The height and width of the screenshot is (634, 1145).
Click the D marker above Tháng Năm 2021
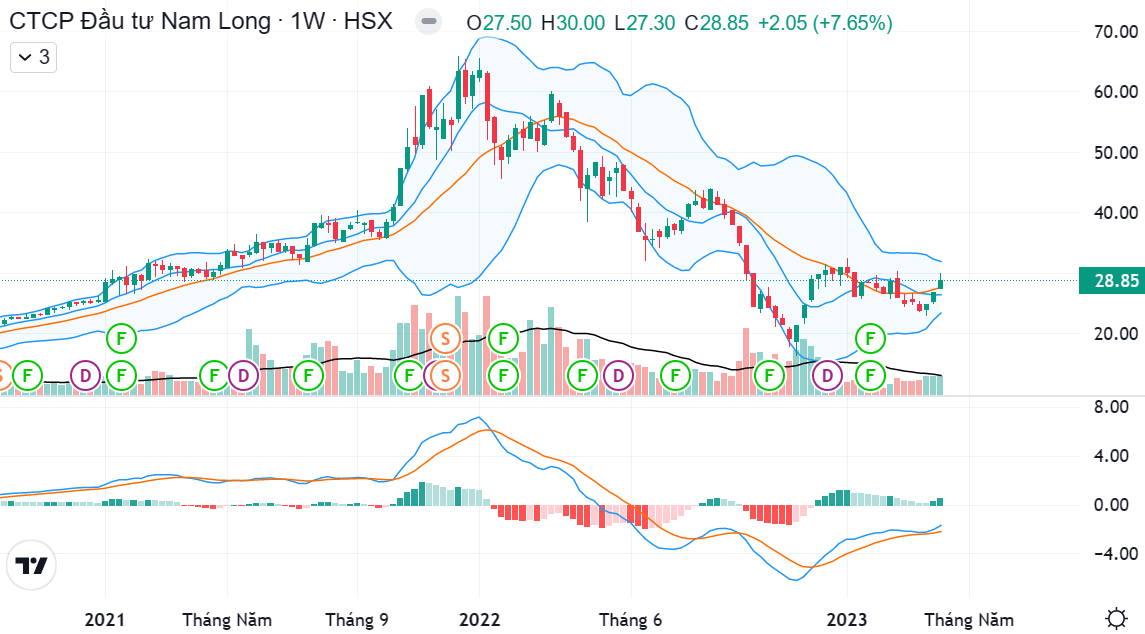pyautogui.click(x=243, y=377)
